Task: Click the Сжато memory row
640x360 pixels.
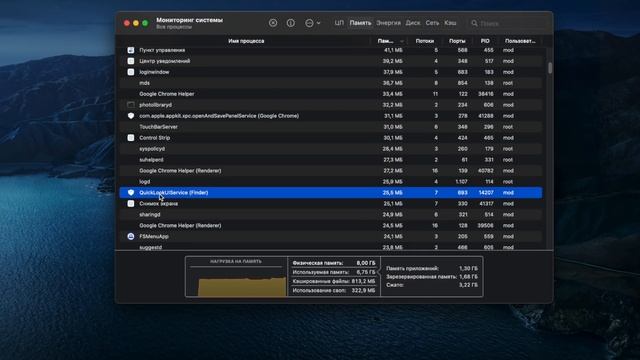Action: coord(432,285)
